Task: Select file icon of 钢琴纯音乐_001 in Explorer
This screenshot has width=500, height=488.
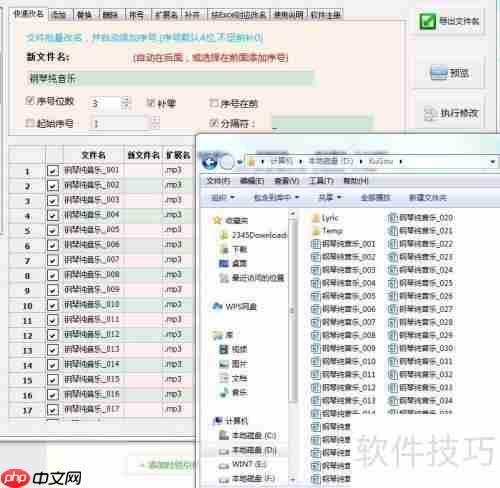Action: point(316,244)
